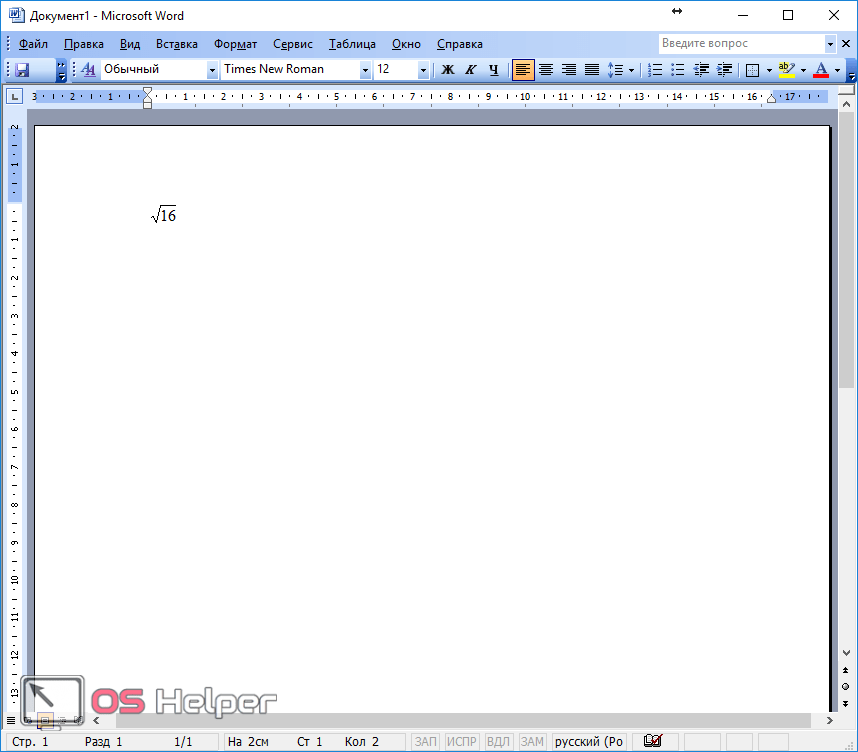The width and height of the screenshot is (858, 752).
Task: Apply the red font color button
Action: coord(821,70)
